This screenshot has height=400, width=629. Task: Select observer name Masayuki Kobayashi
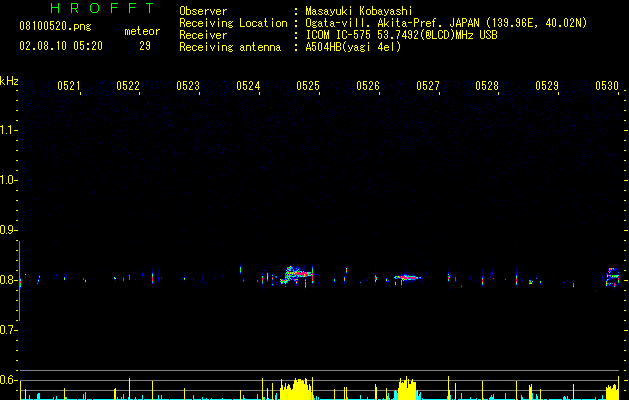359,11
